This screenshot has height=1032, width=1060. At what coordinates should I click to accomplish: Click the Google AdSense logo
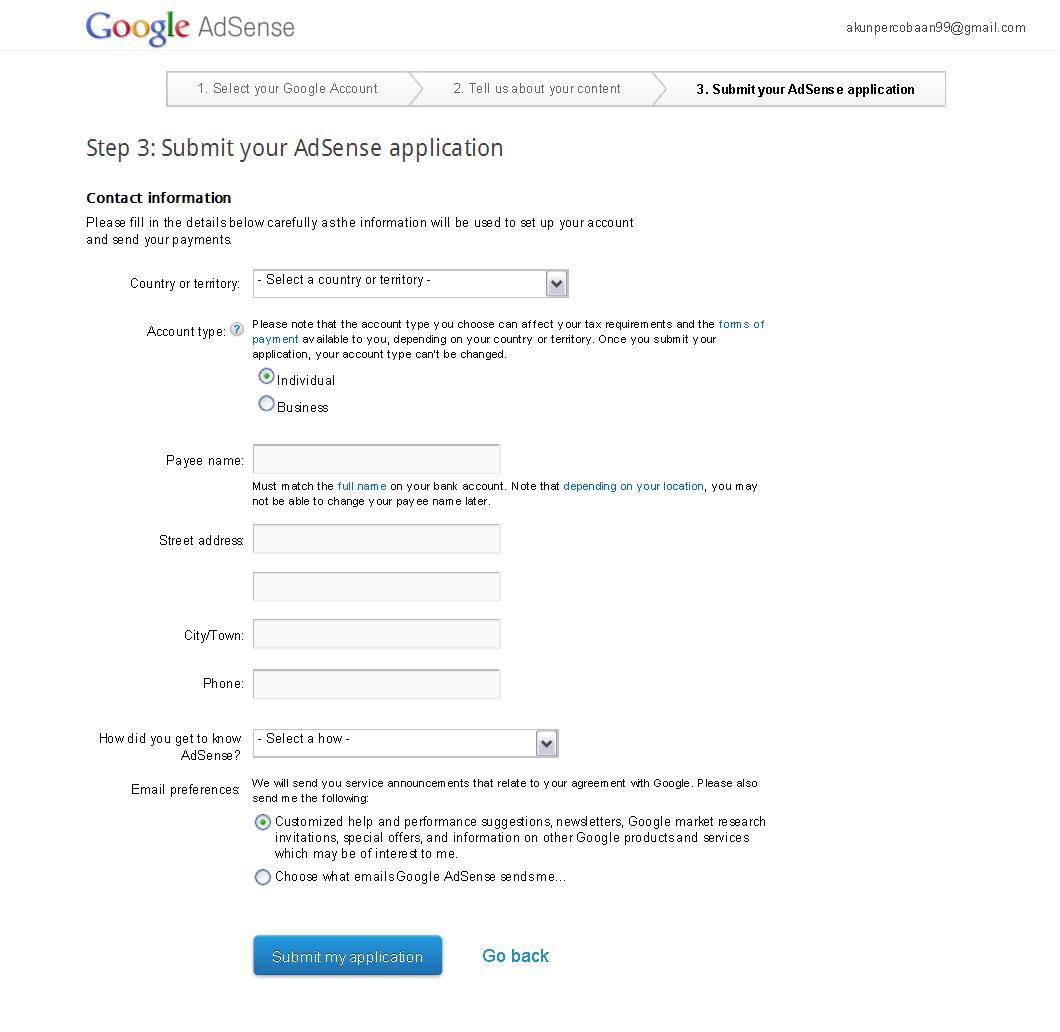click(x=190, y=28)
